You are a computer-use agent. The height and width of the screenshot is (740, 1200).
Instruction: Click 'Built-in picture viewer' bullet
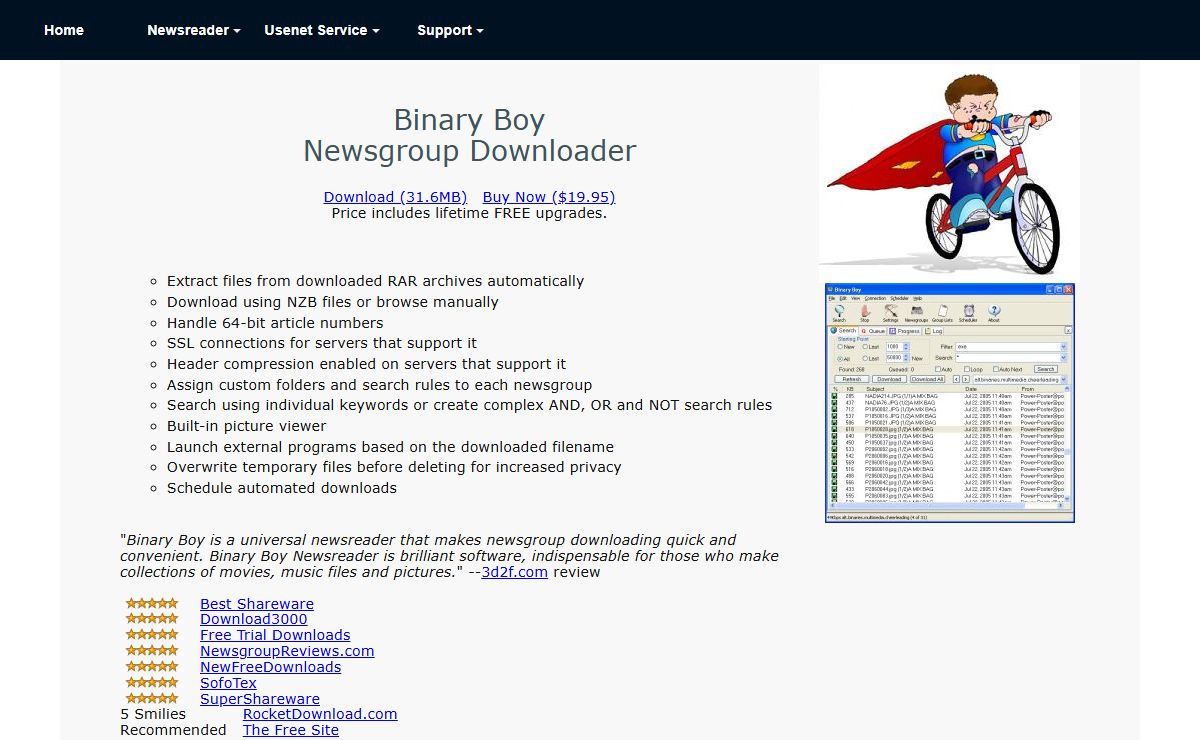[247, 426]
